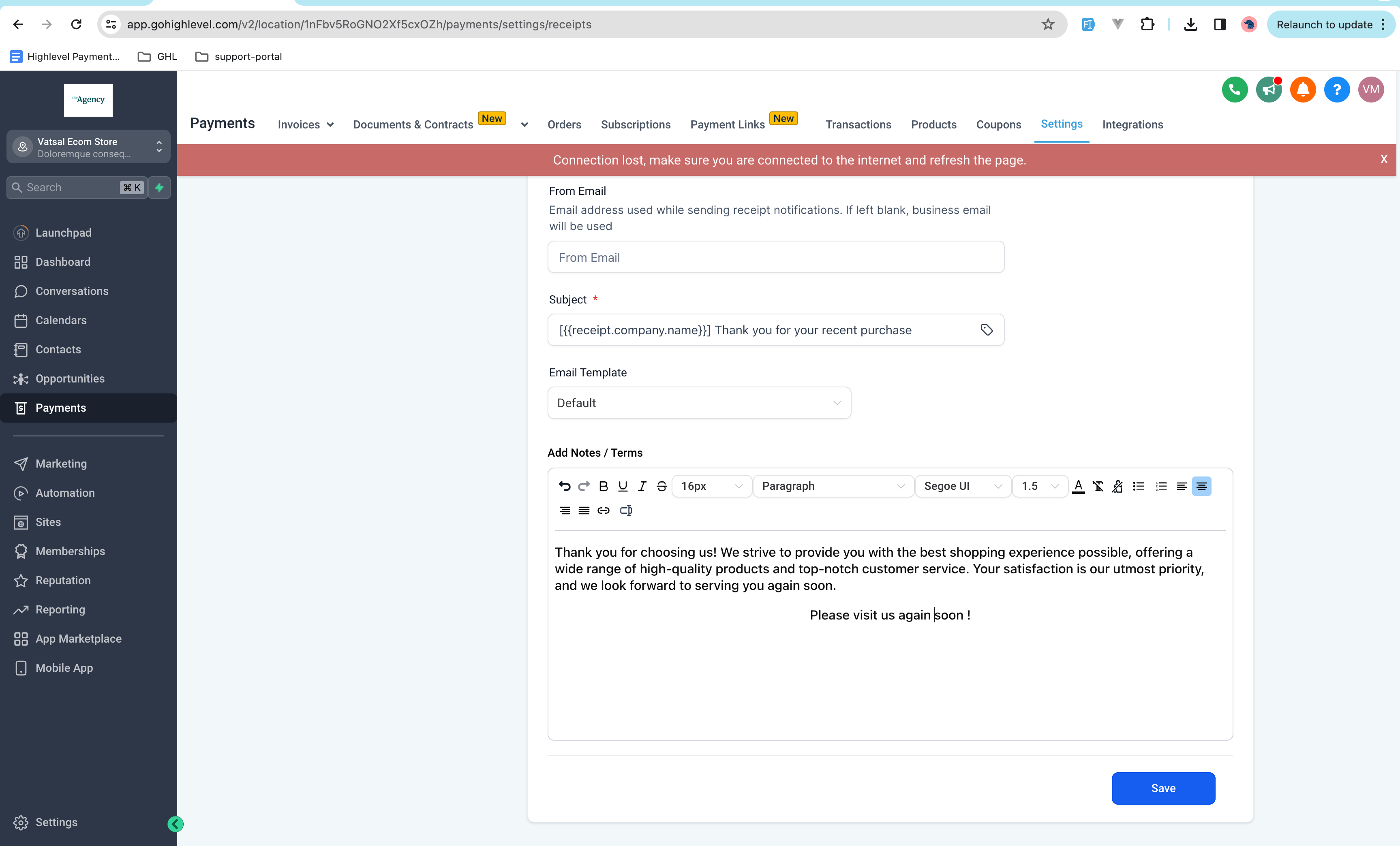This screenshot has width=1400, height=846.
Task: Open the Segoe UI font family dropdown
Action: coord(963,486)
